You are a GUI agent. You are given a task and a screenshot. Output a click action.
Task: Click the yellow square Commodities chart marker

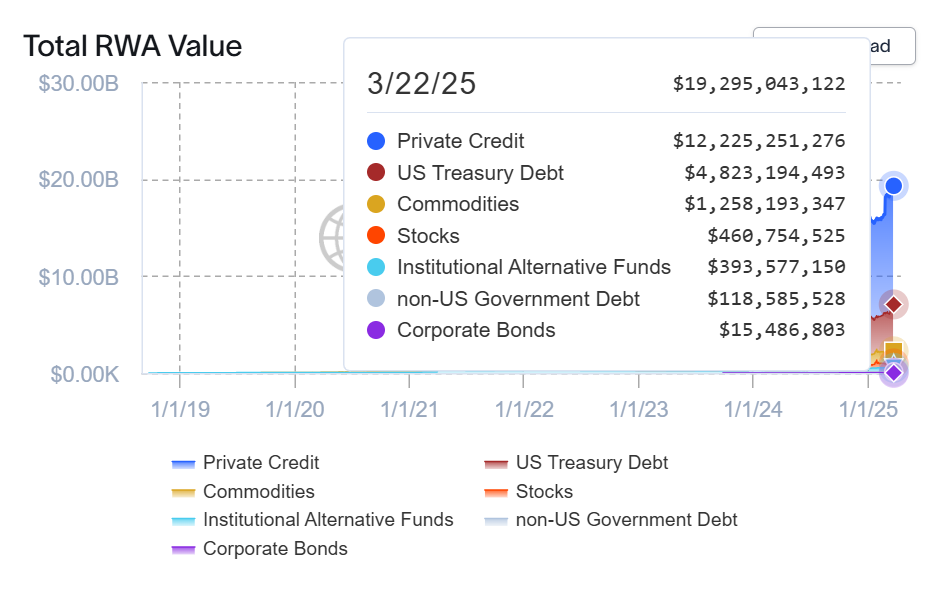[894, 351]
